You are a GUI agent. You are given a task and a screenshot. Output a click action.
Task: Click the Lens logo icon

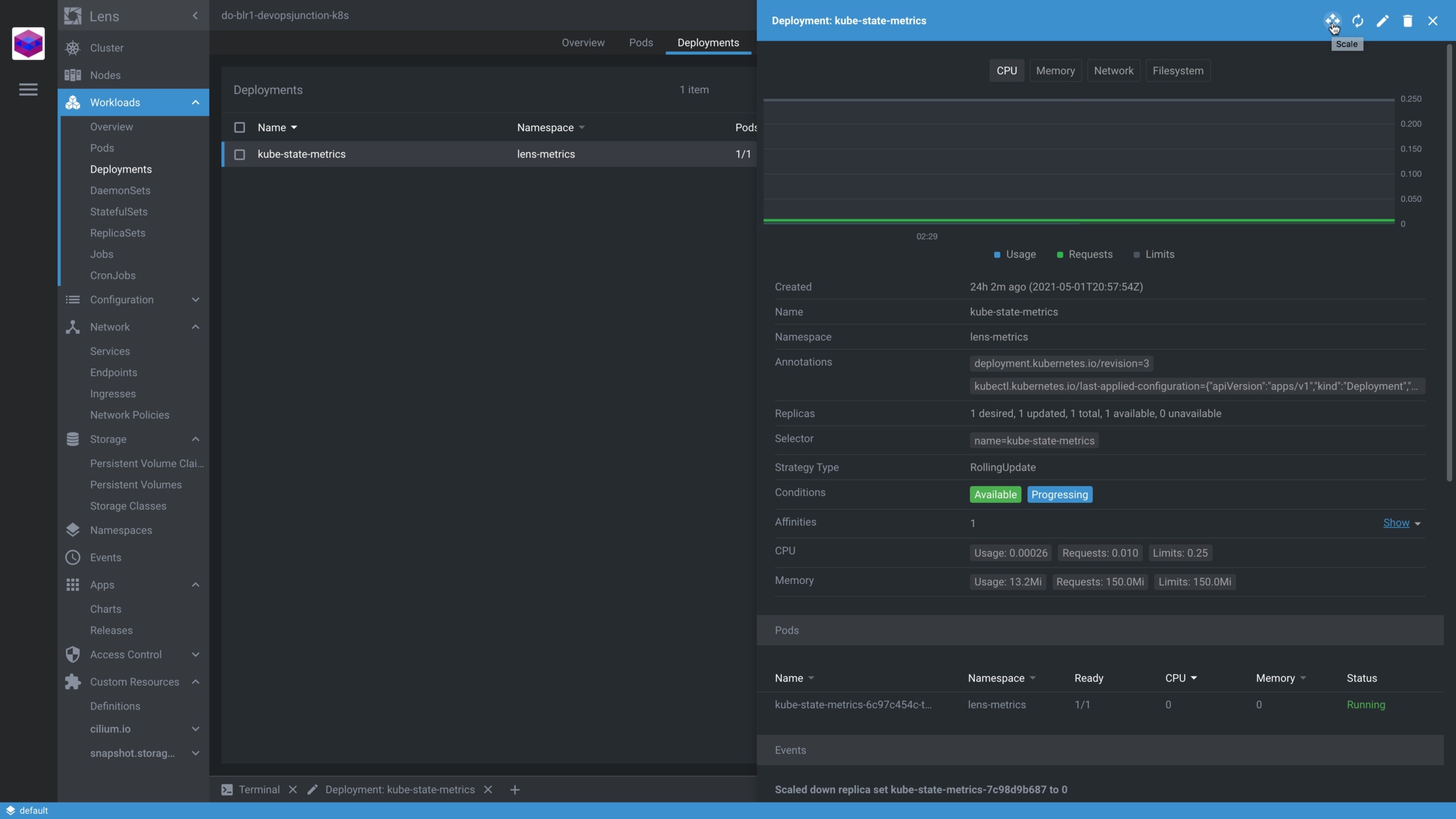73,16
